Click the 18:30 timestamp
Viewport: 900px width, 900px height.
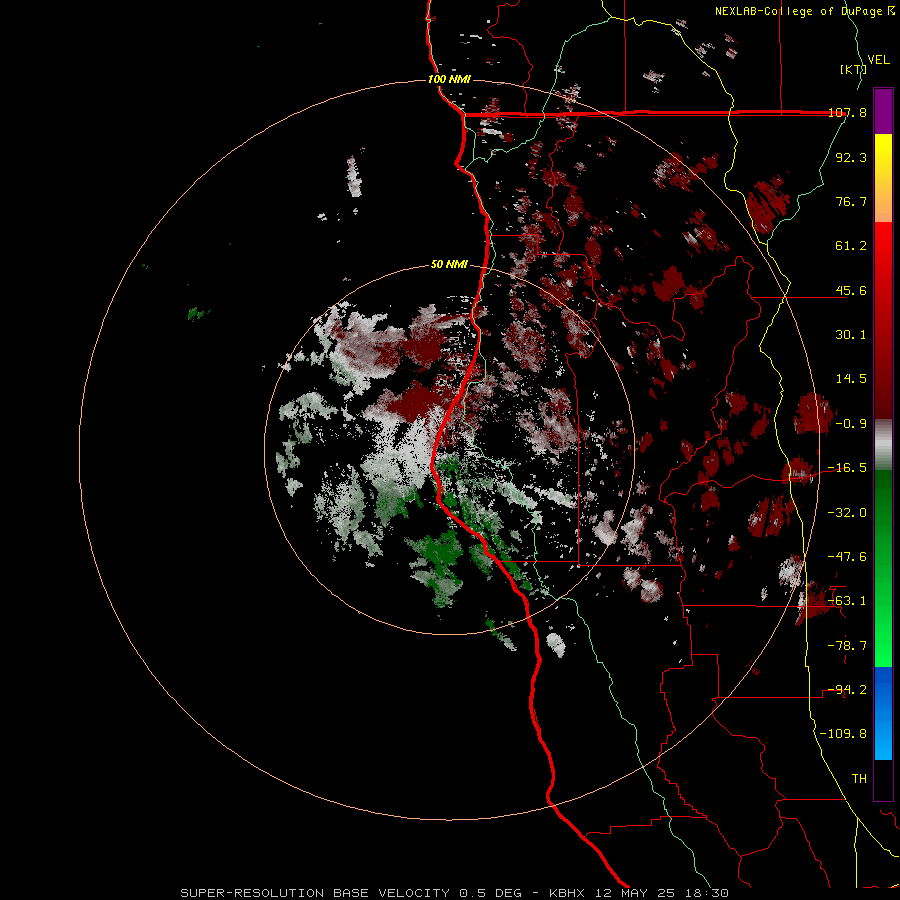[x=706, y=893]
